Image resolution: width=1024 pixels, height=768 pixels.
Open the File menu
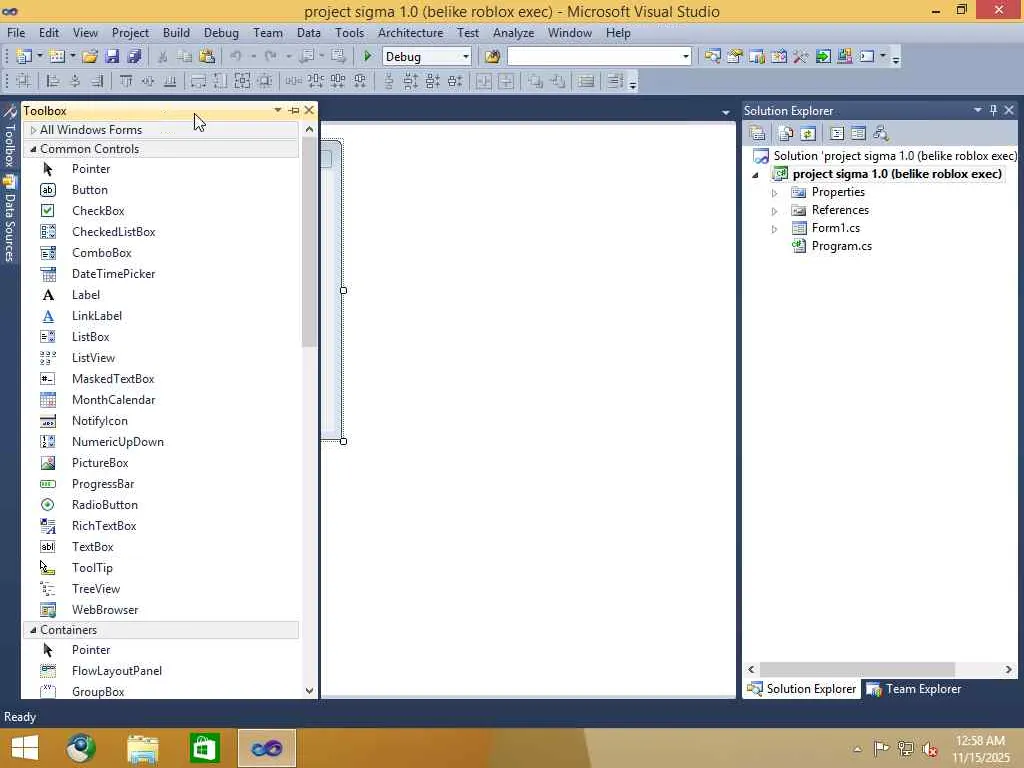[x=16, y=33]
